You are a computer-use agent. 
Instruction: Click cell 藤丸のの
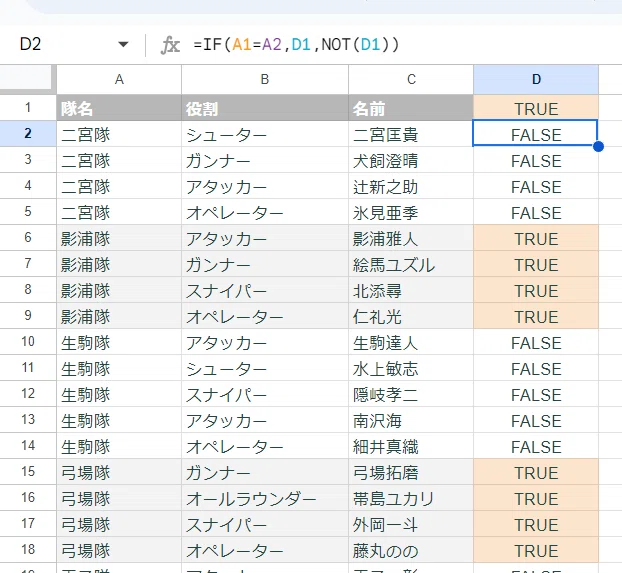[x=411, y=550]
